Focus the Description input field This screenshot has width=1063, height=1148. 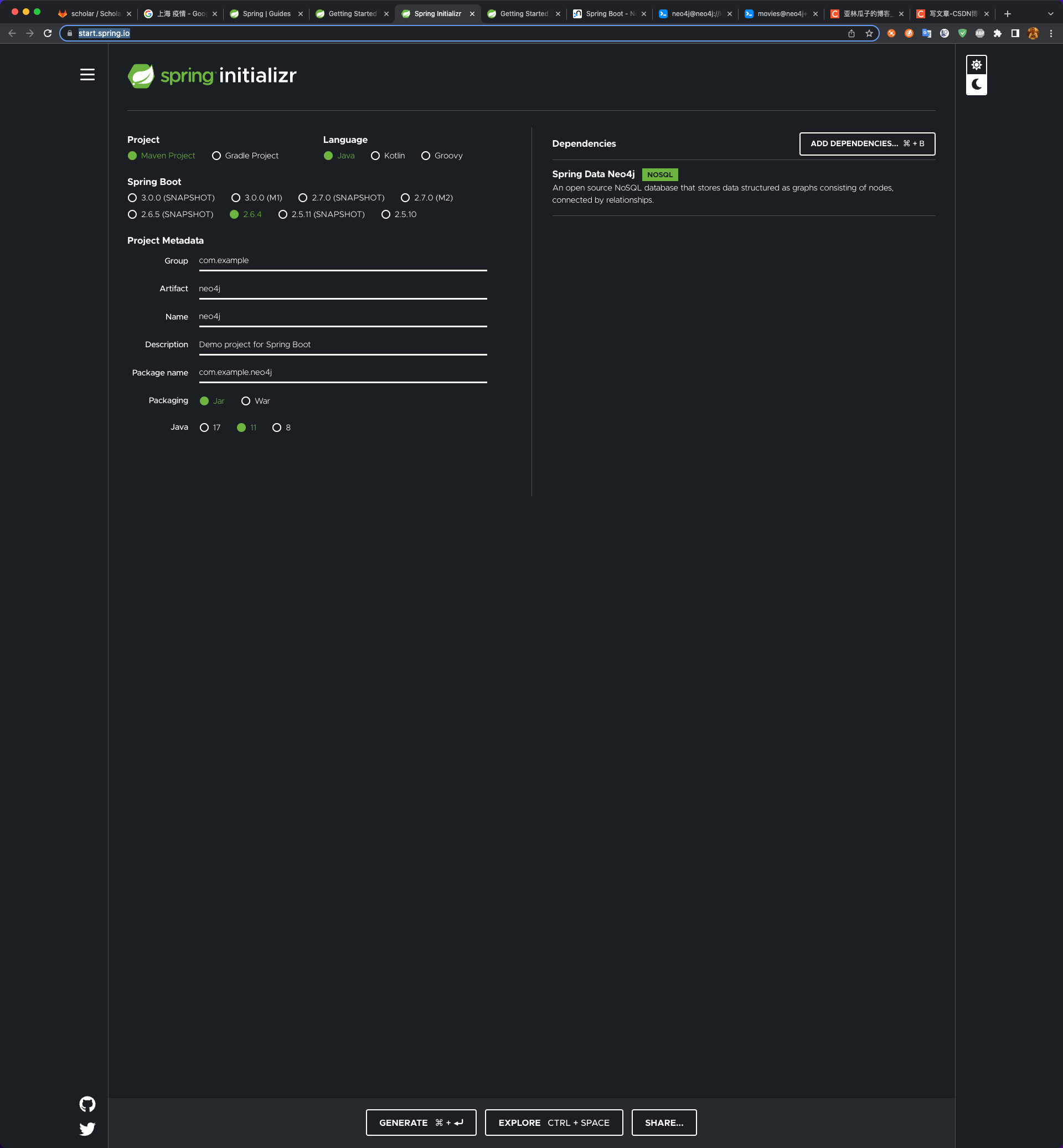343,344
